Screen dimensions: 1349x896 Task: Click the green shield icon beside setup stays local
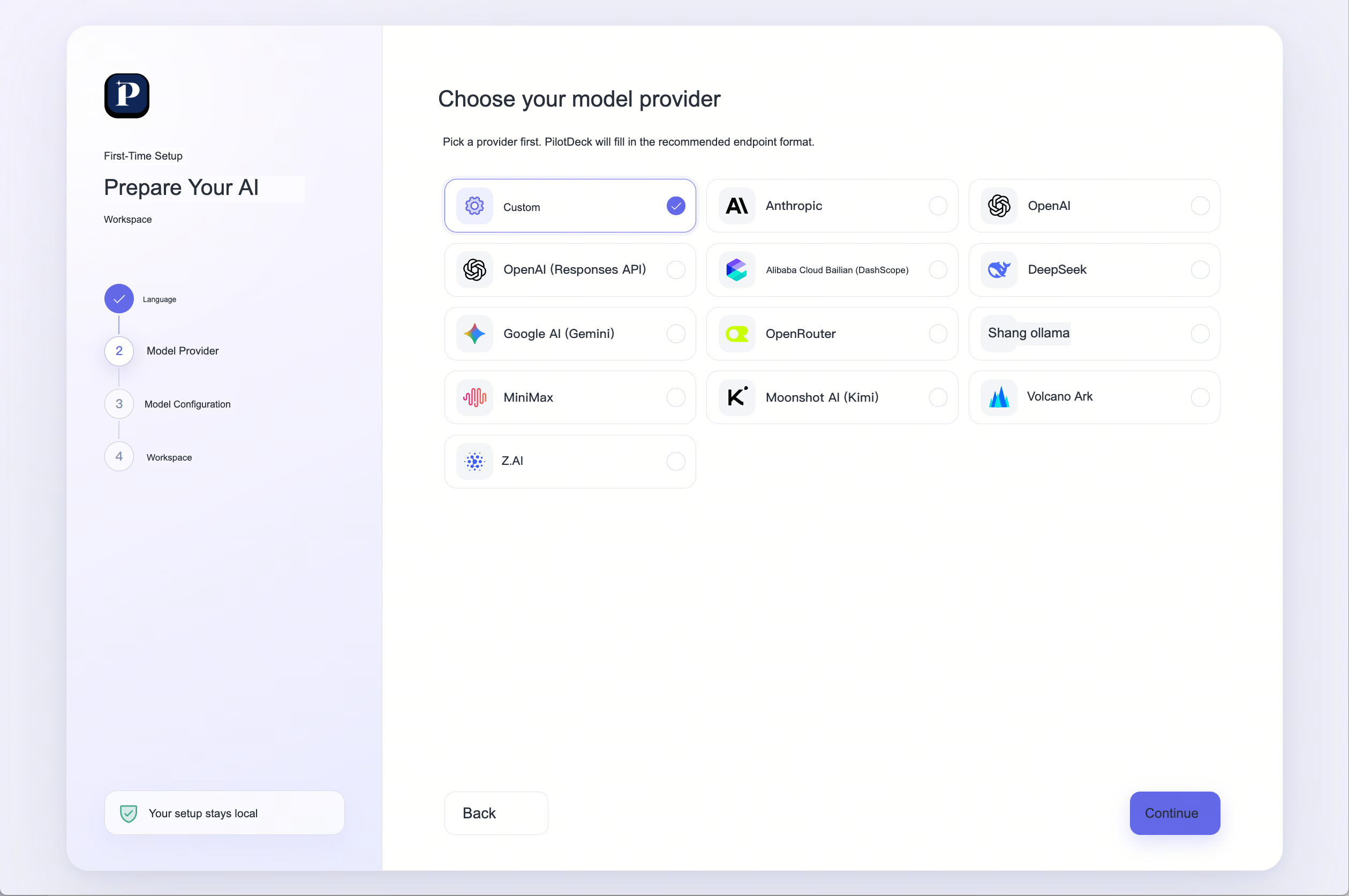coord(129,813)
